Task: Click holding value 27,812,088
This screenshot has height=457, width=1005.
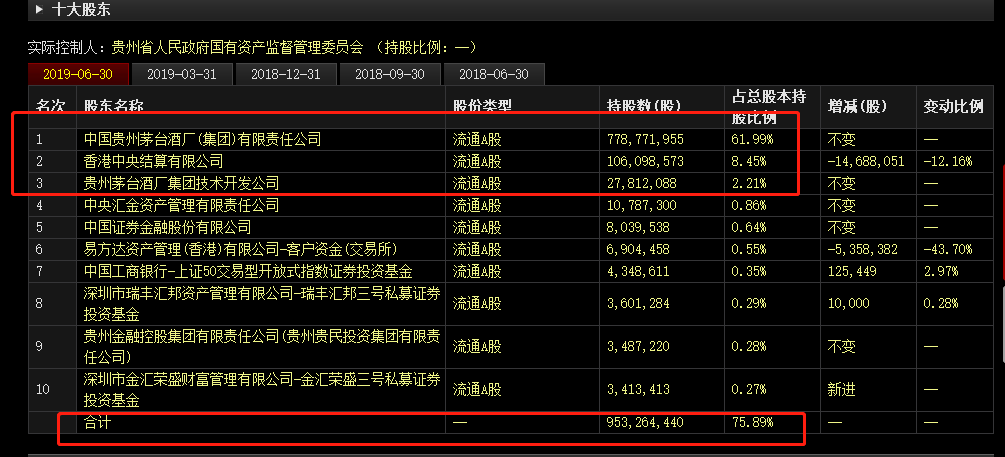Action: (x=642, y=184)
